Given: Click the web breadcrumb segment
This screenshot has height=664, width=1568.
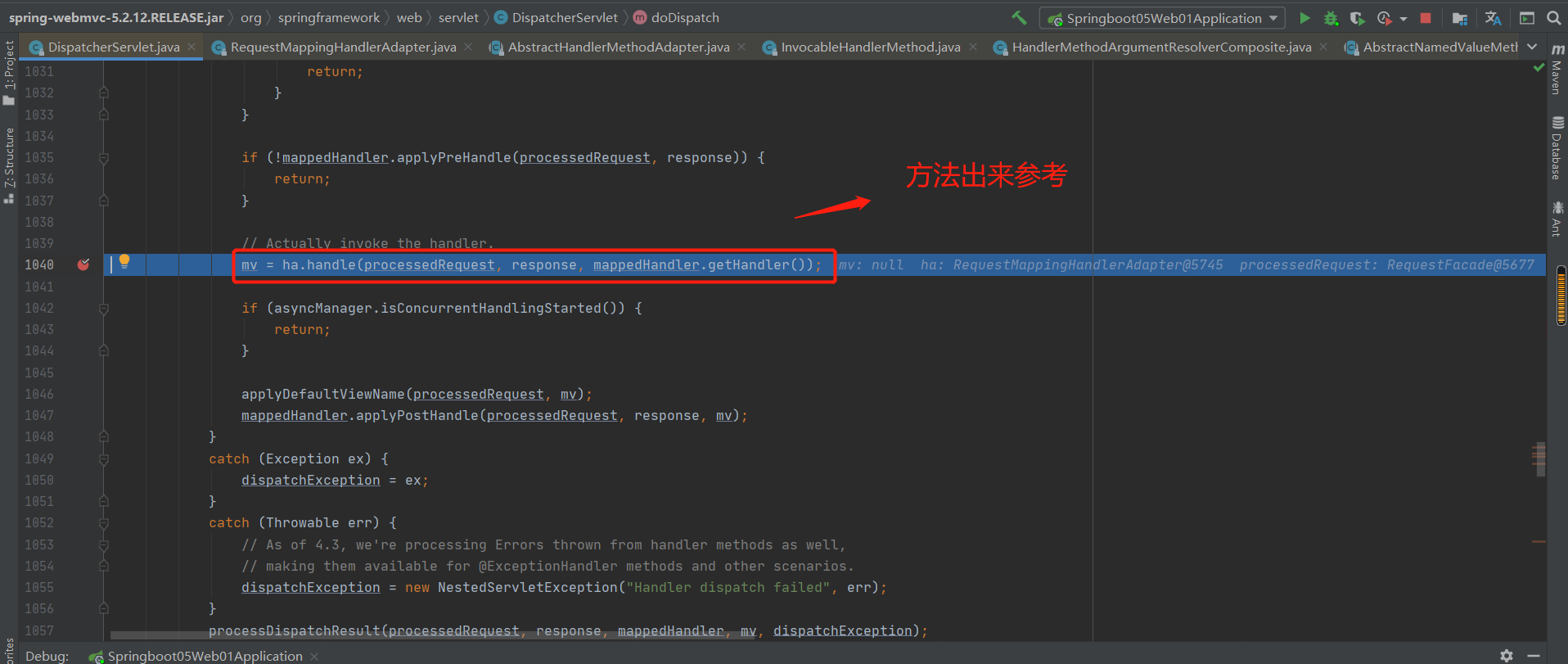Looking at the screenshot, I should pos(409,17).
